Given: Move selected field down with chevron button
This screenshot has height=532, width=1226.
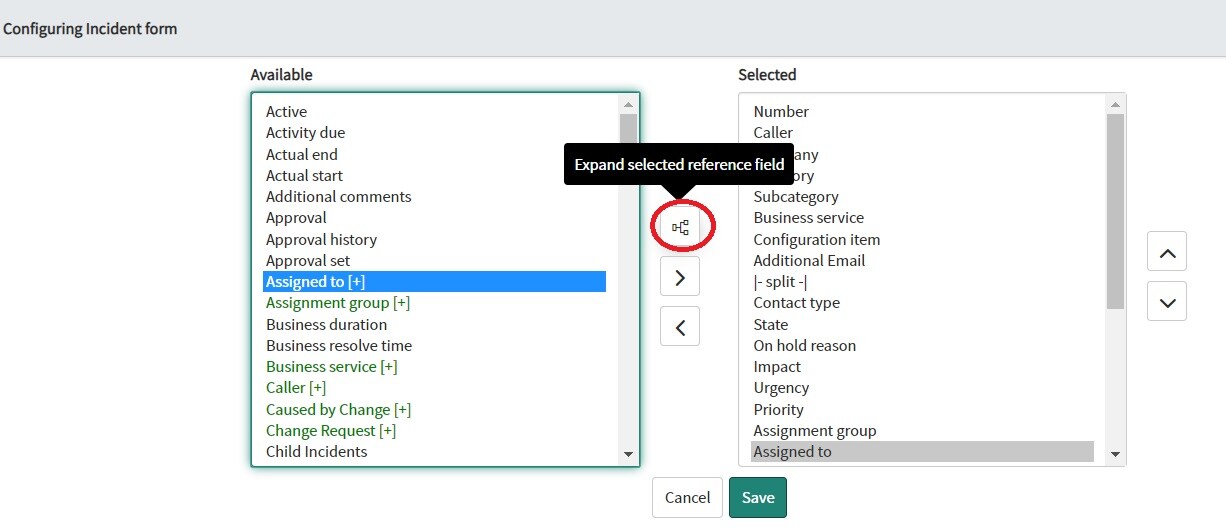Looking at the screenshot, I should (1167, 301).
